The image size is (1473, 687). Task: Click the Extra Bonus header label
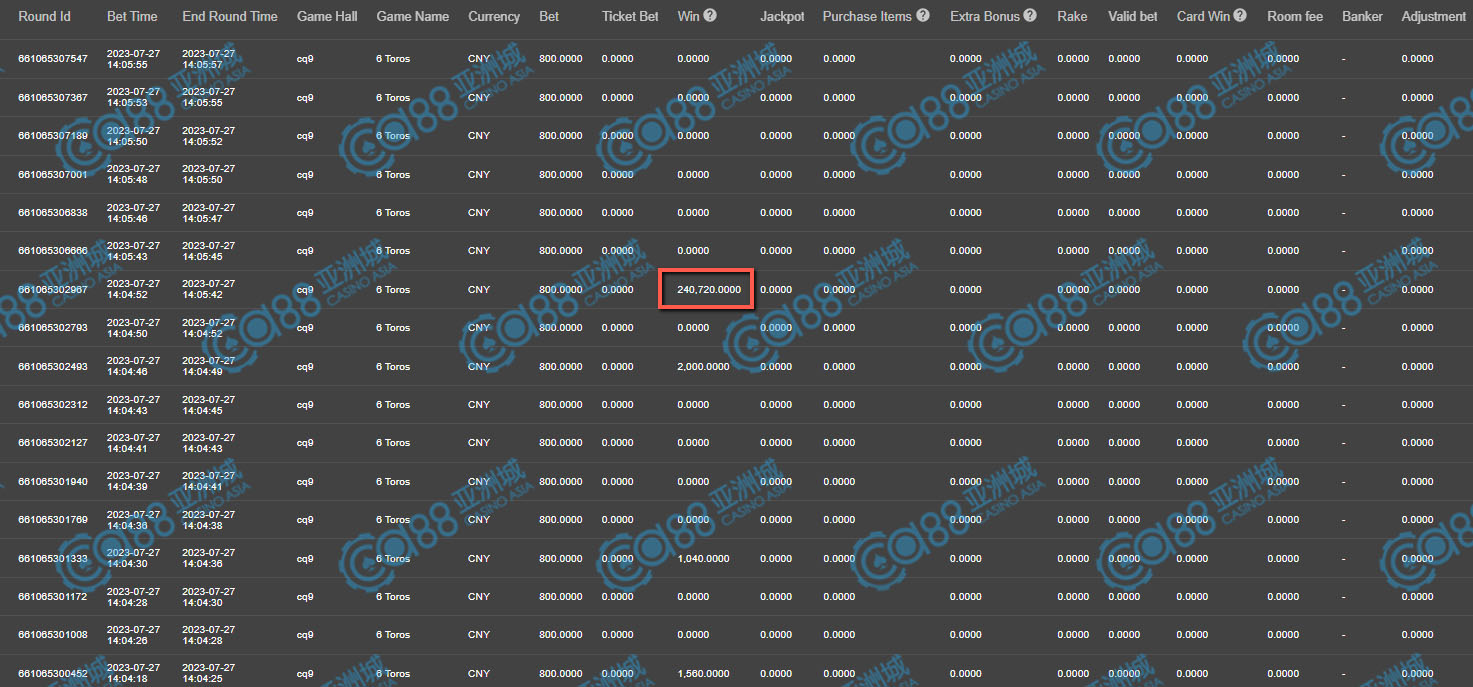[x=984, y=16]
